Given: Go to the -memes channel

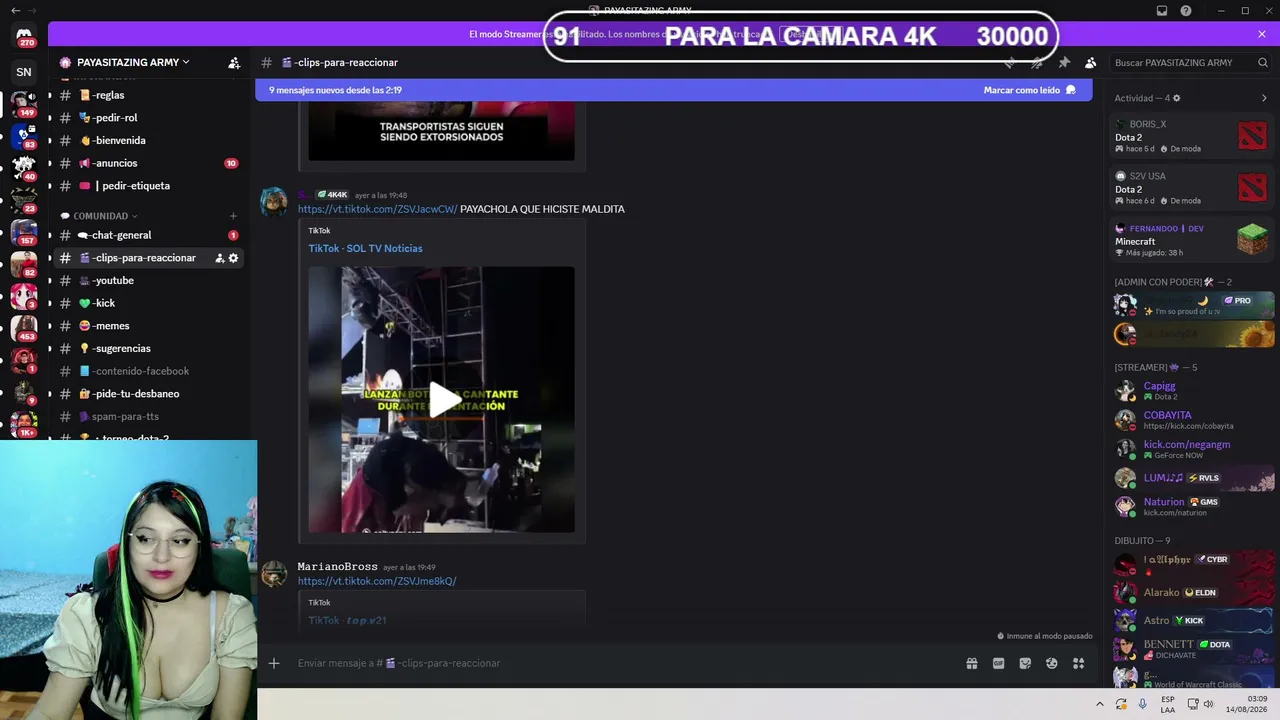Looking at the screenshot, I should pyautogui.click(x=146, y=326).
